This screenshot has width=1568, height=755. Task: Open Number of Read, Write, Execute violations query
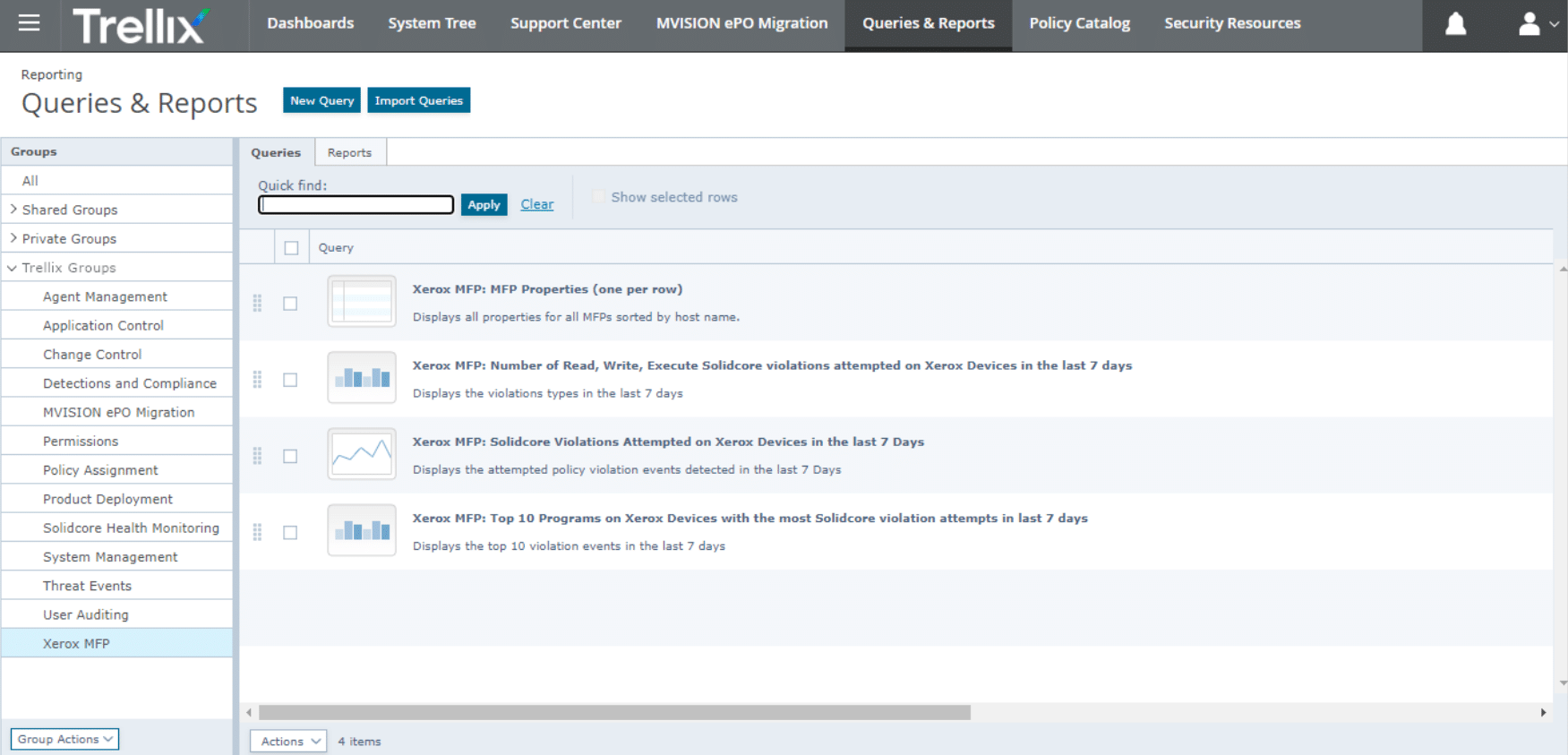(x=772, y=365)
